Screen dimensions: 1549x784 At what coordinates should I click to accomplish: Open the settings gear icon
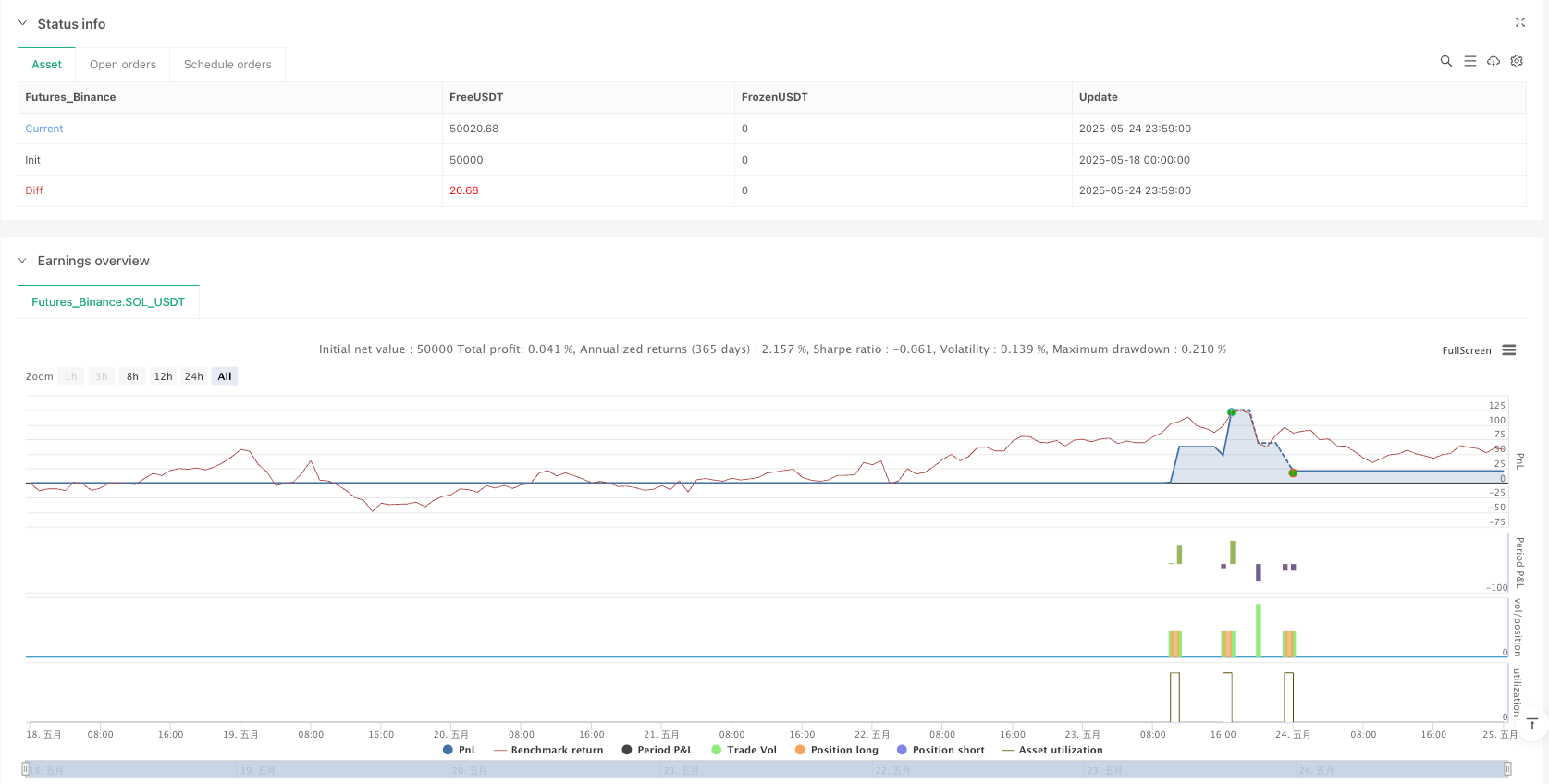[1517, 61]
